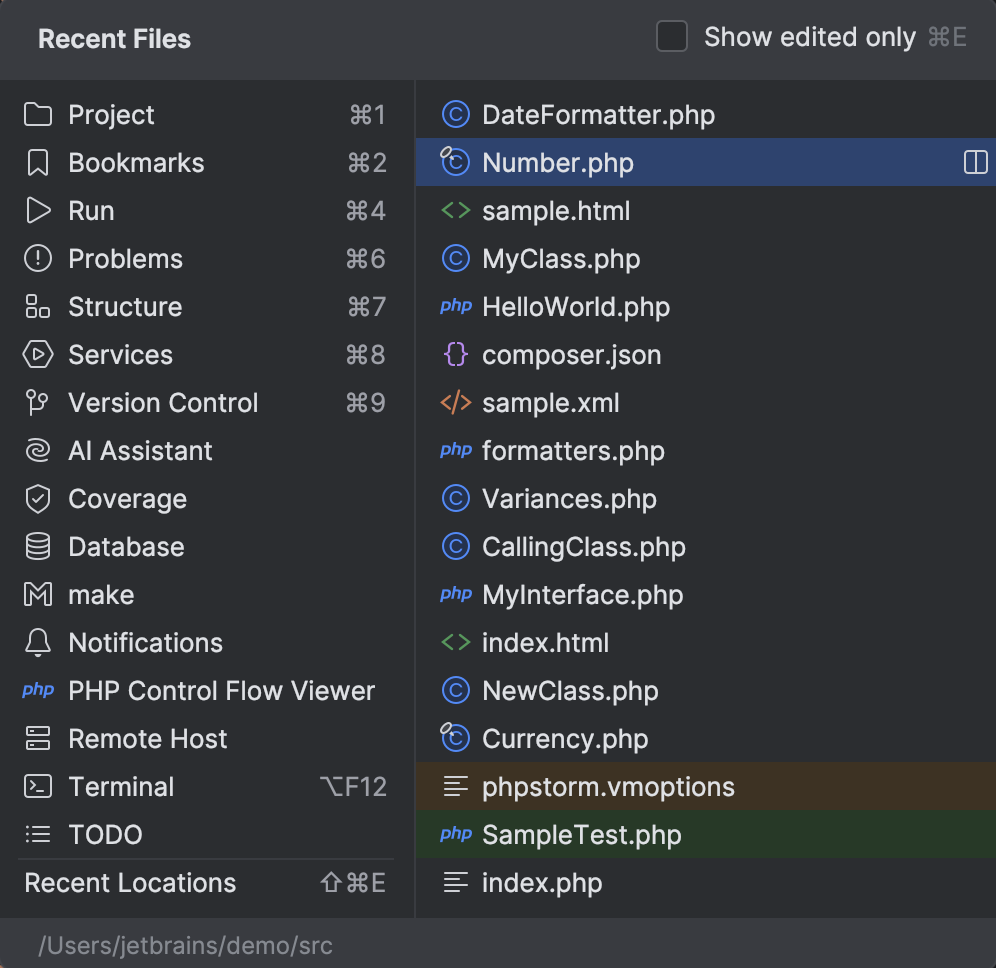Click the Version Control branch icon
This screenshot has width=996, height=968.
(37, 402)
